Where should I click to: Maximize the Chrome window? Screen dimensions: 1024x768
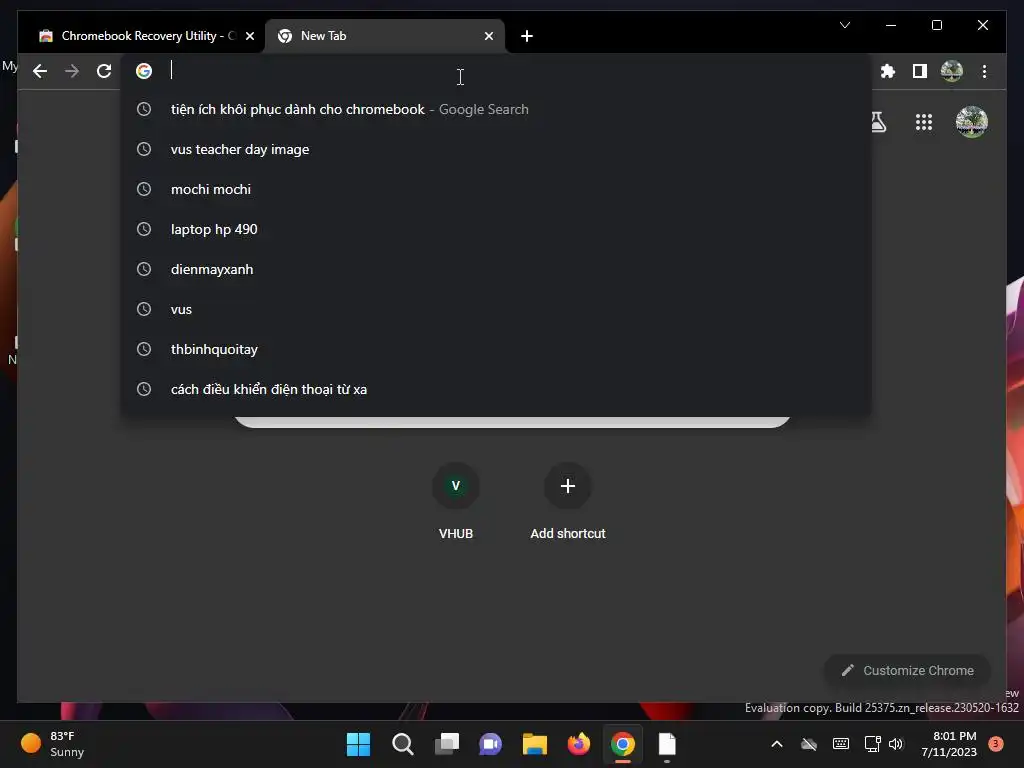coord(936,25)
